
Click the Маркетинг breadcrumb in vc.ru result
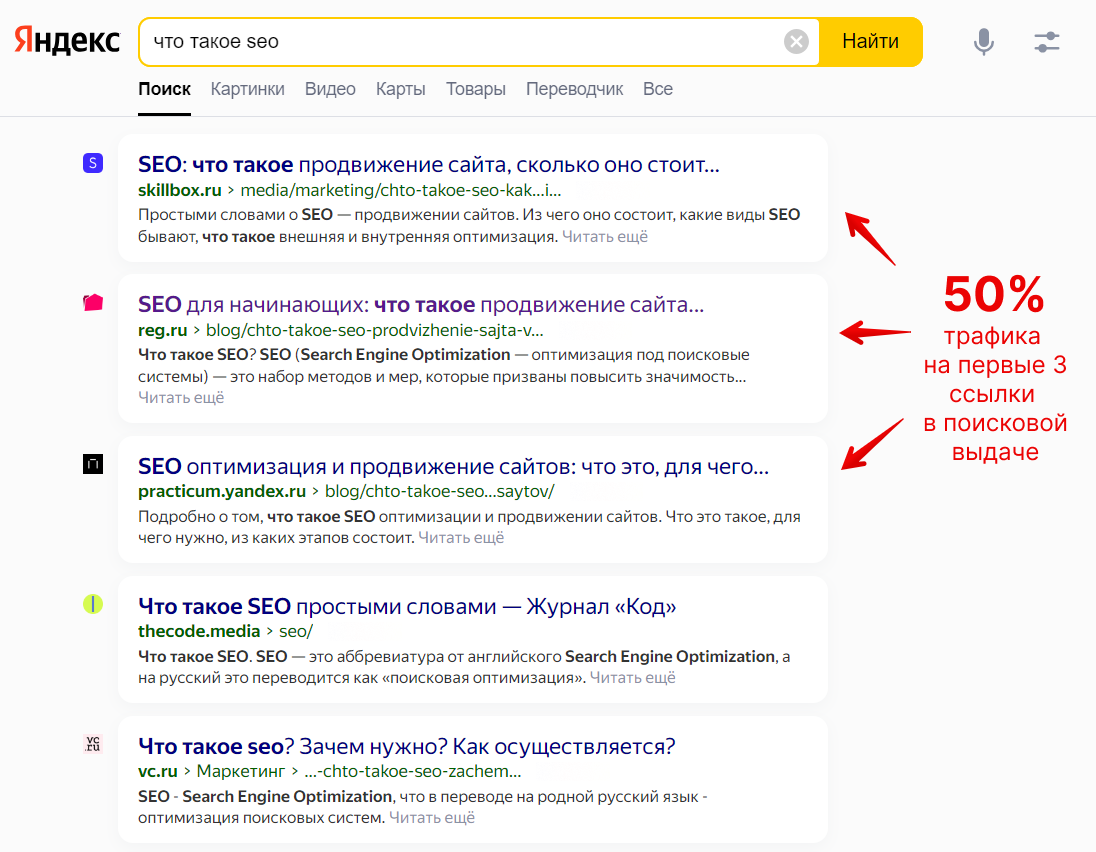click(240, 771)
